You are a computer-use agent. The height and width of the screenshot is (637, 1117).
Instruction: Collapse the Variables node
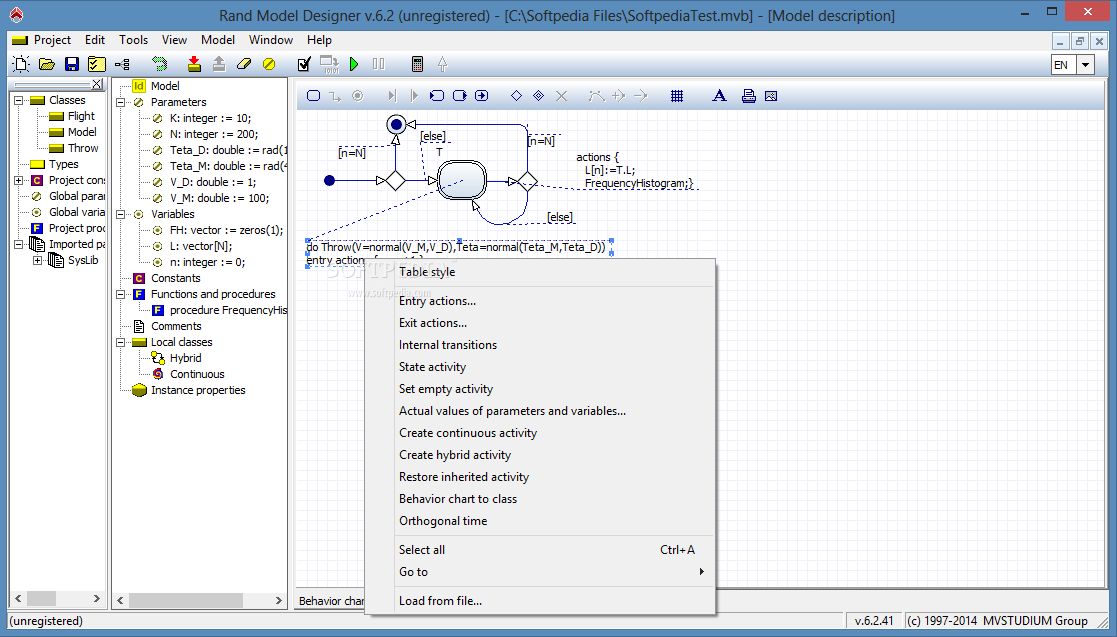point(121,214)
